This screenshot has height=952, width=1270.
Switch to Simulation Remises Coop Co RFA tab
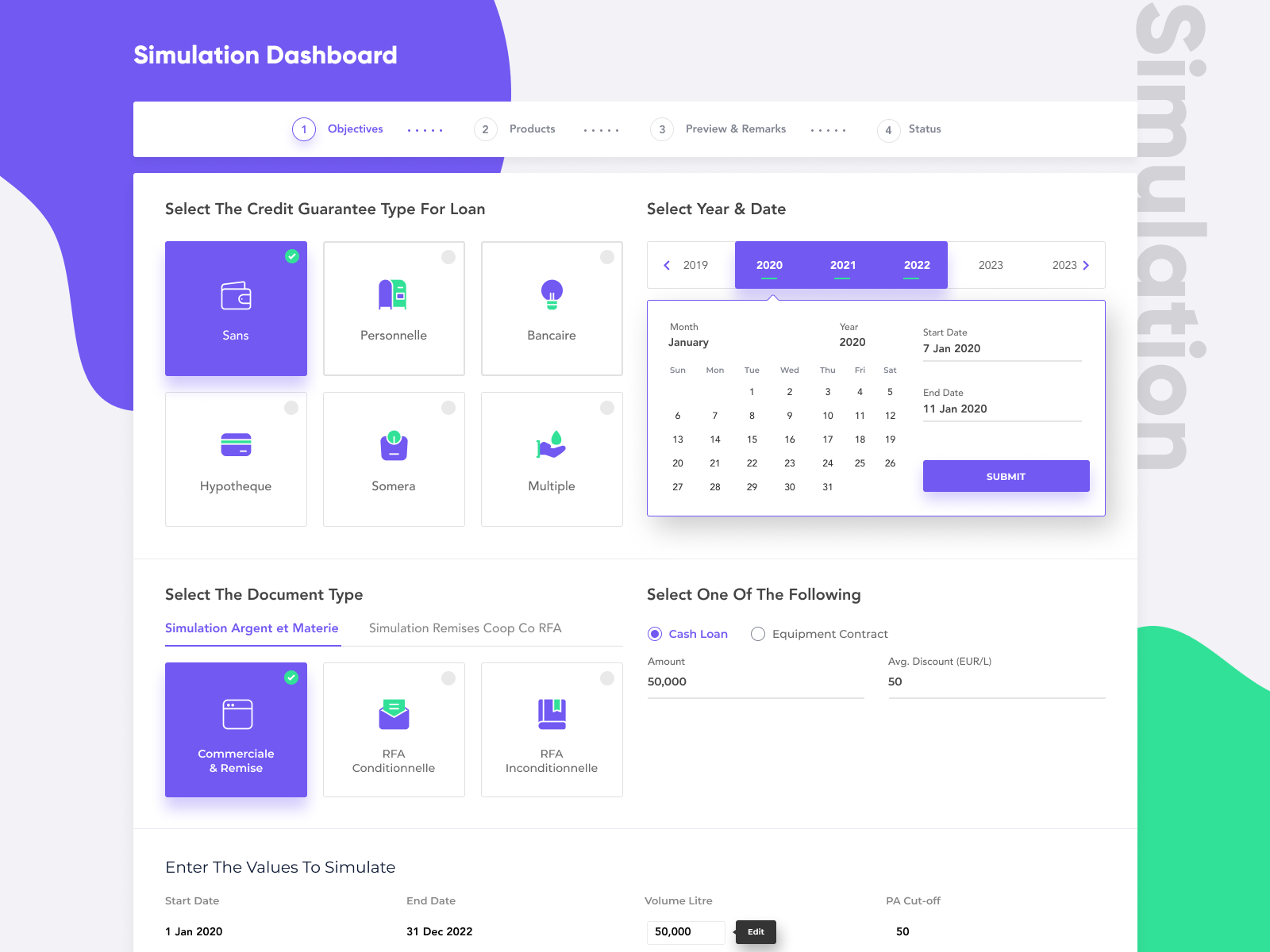point(464,628)
